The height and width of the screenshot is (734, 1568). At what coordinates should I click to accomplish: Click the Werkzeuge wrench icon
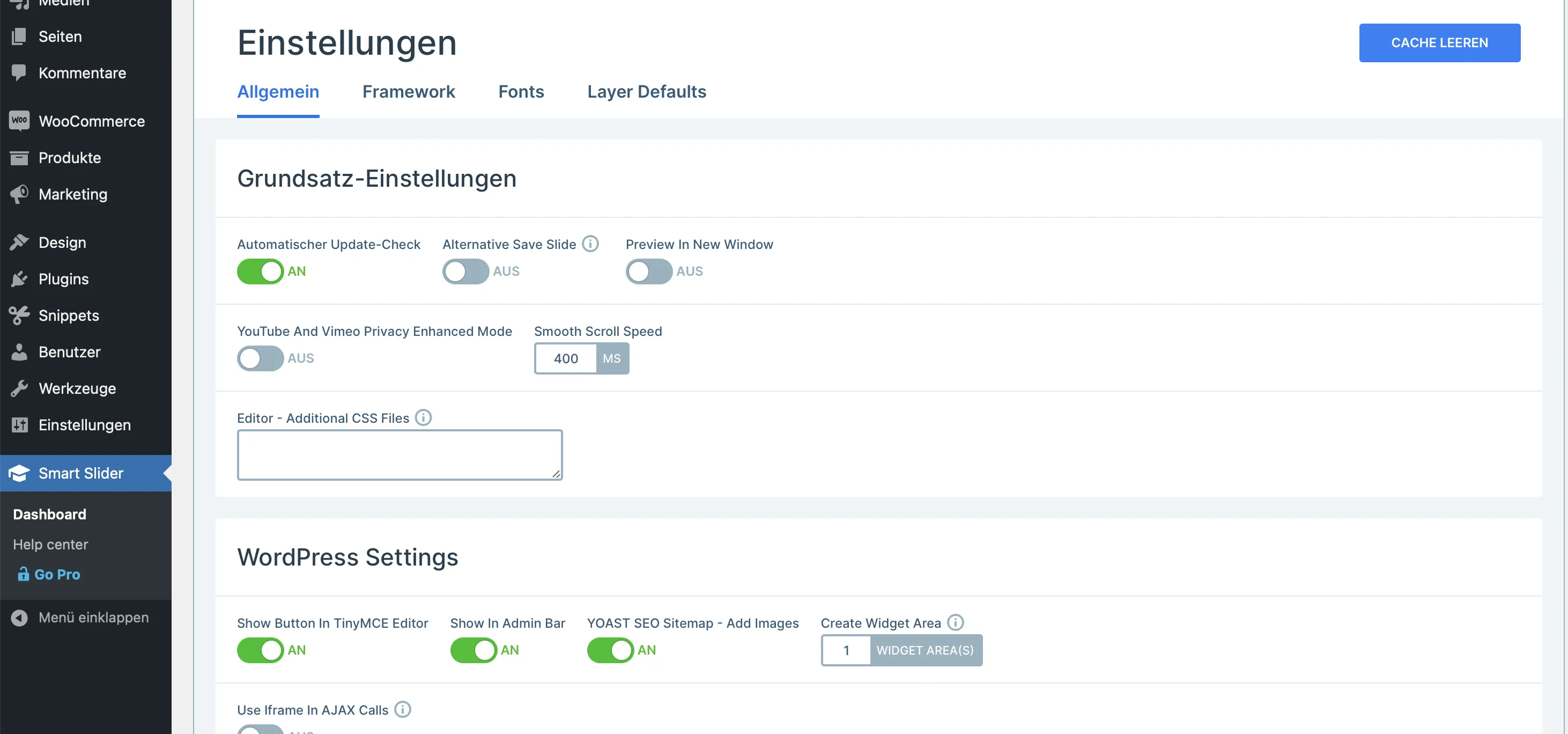[19, 388]
